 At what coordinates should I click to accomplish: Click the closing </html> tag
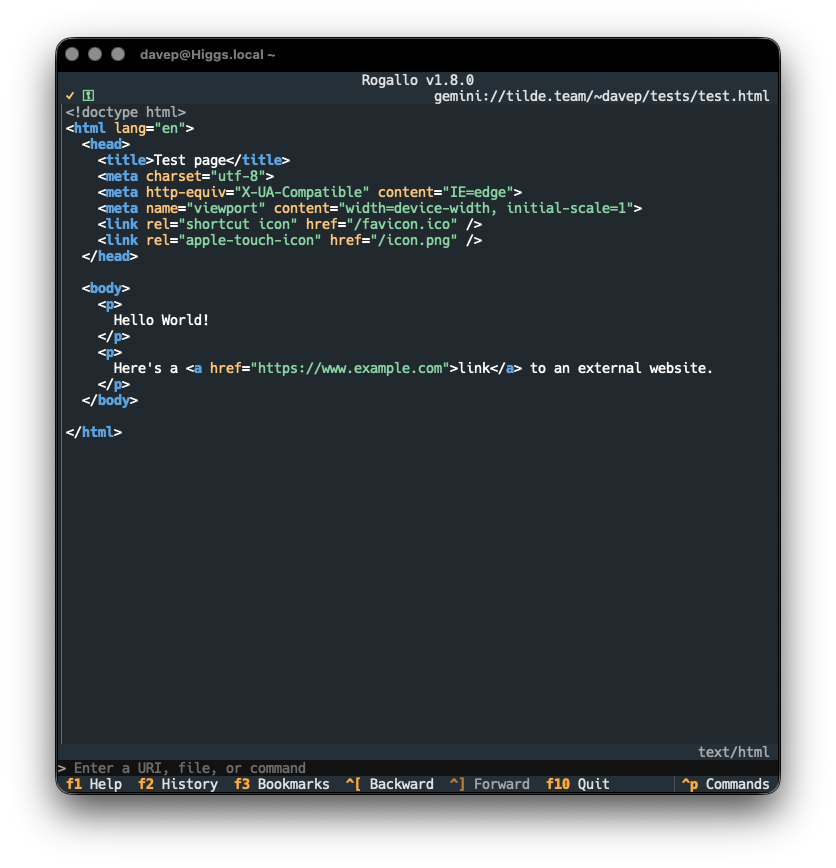tap(94, 432)
